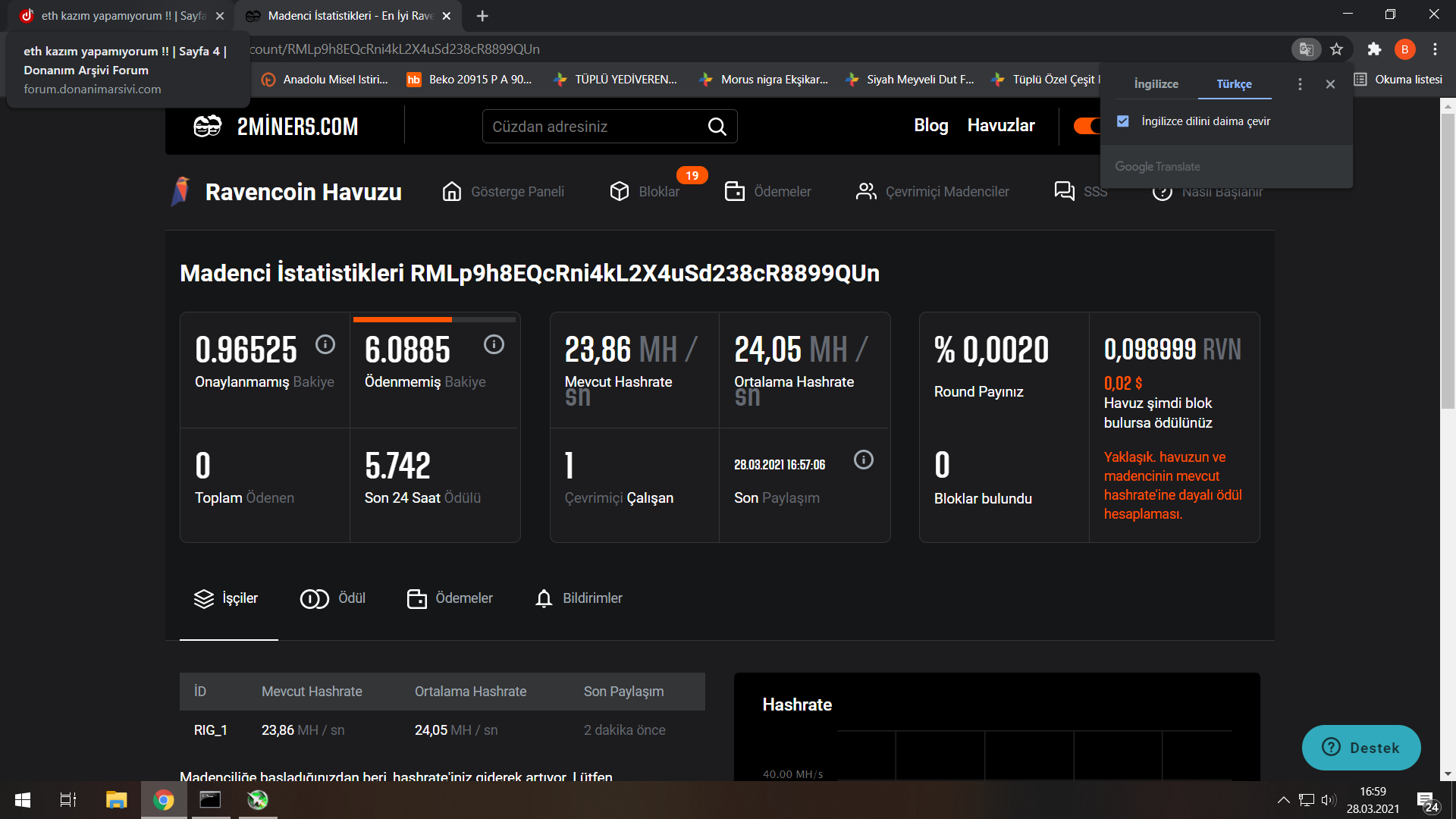1456x819 pixels.
Task: Bookmark page with star icon
Action: (1336, 49)
